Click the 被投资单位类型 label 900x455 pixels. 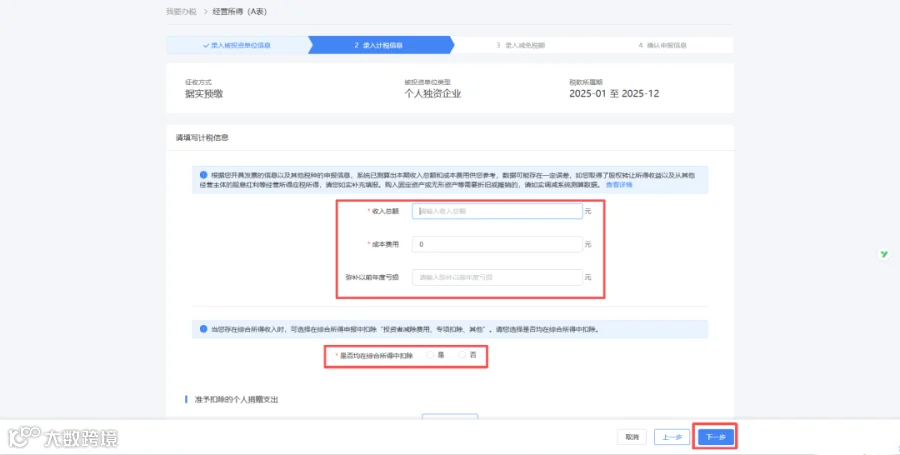click(x=427, y=82)
